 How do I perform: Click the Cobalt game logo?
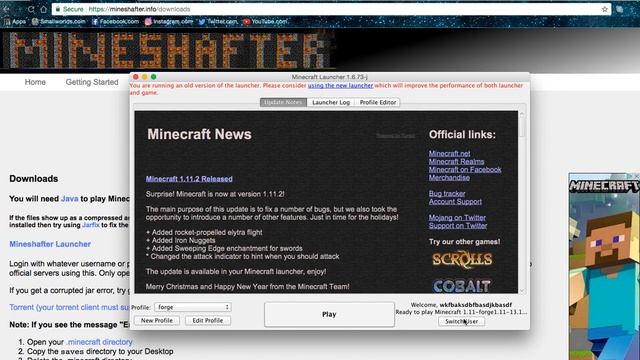click(462, 286)
